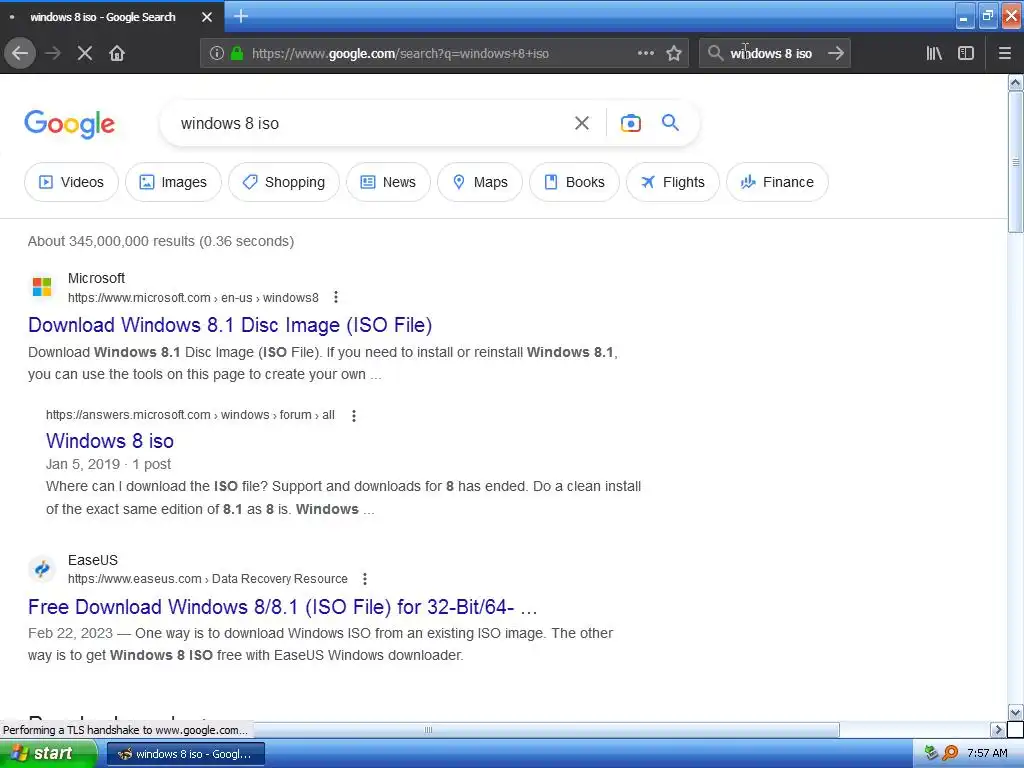
Task: Search by image with camera icon
Action: click(x=631, y=123)
